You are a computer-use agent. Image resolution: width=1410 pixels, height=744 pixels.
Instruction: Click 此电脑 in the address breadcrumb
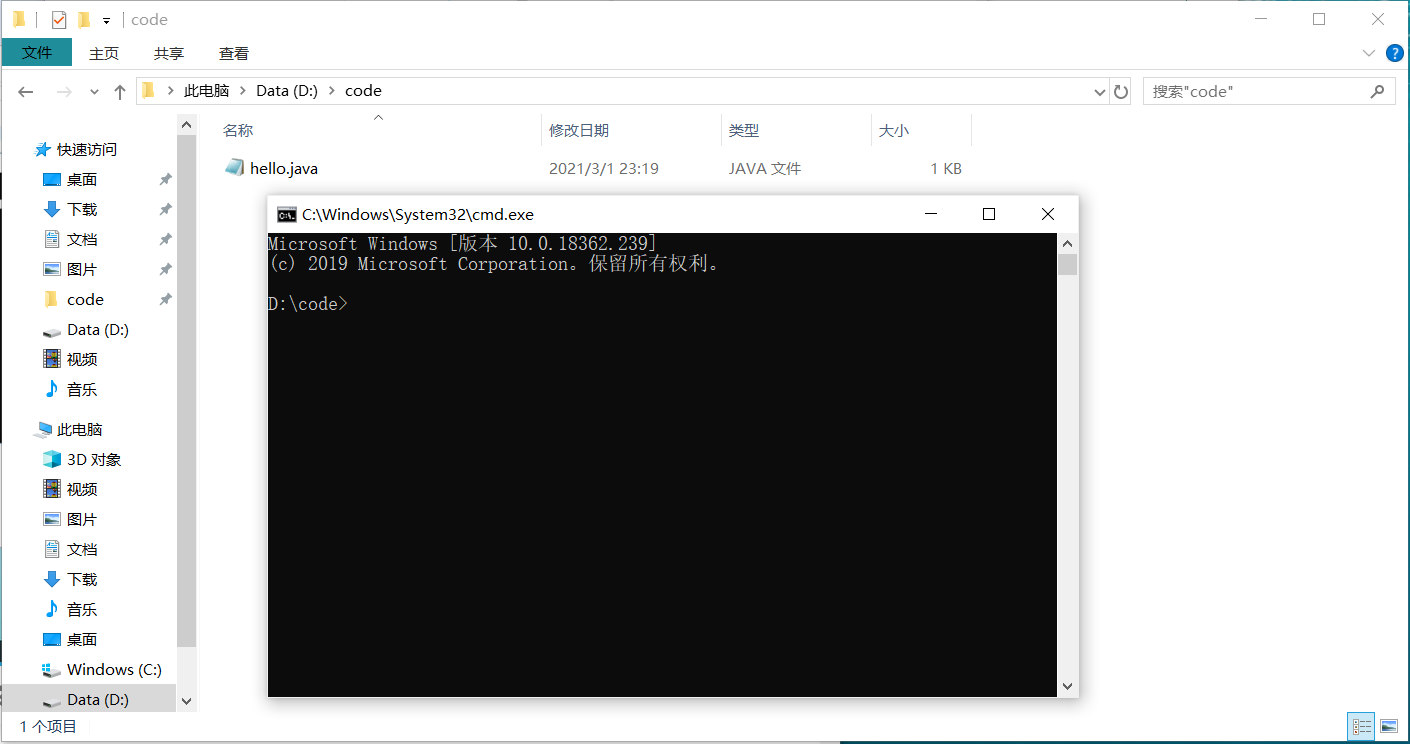click(206, 90)
